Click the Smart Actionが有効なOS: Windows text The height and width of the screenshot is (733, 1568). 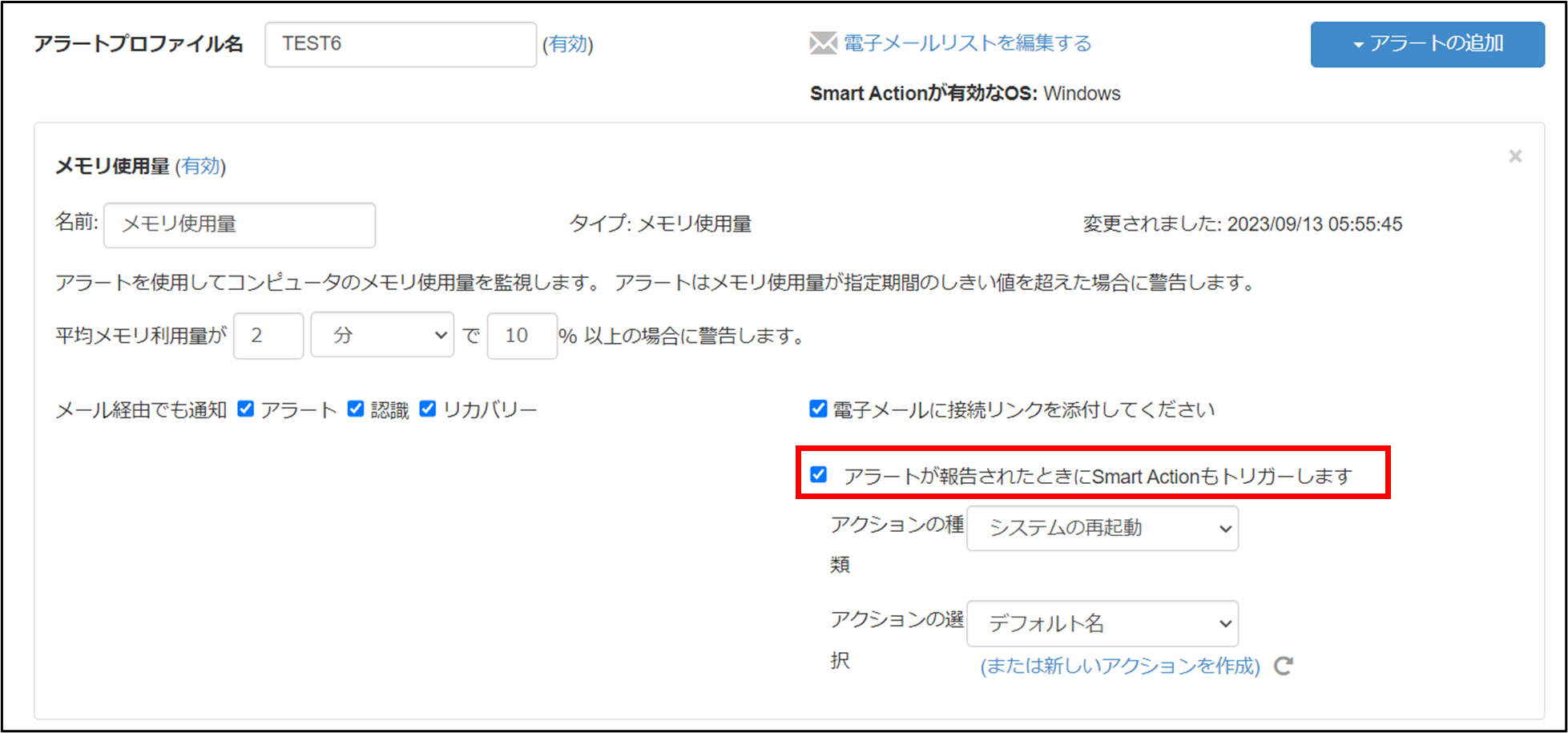[x=965, y=94]
